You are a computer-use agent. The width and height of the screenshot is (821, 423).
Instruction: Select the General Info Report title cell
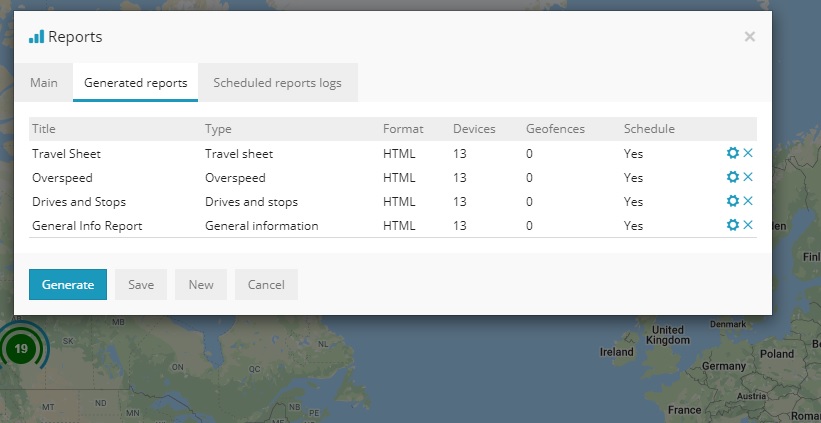point(87,226)
